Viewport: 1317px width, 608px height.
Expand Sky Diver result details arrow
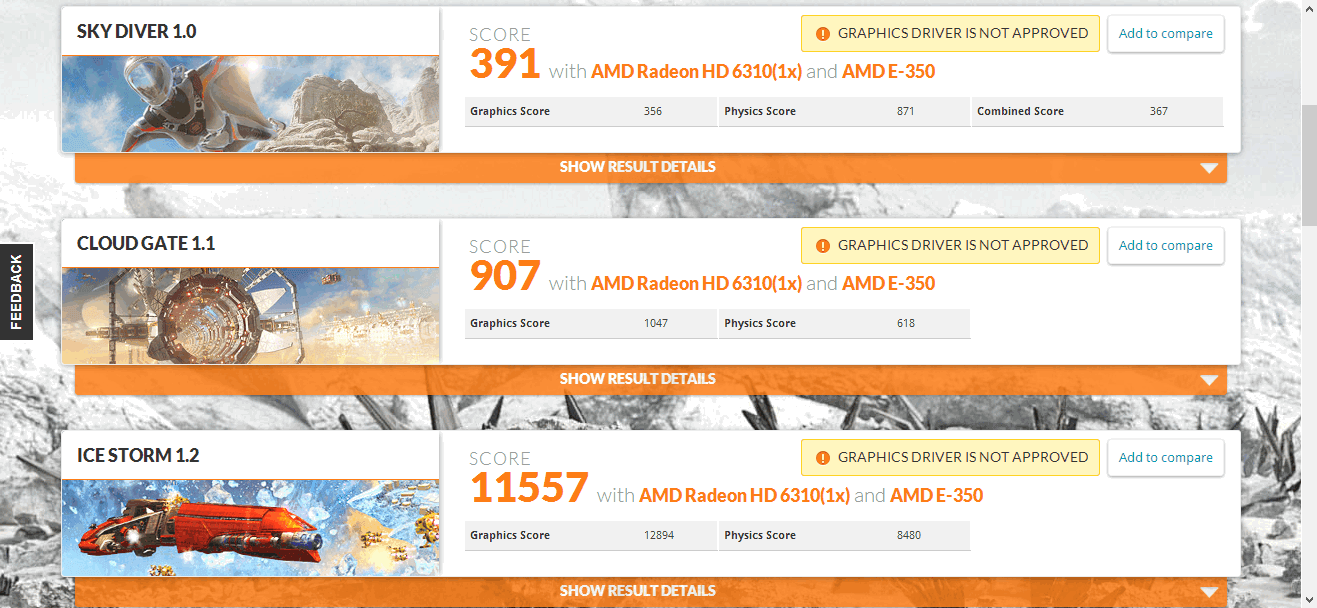tap(1209, 168)
